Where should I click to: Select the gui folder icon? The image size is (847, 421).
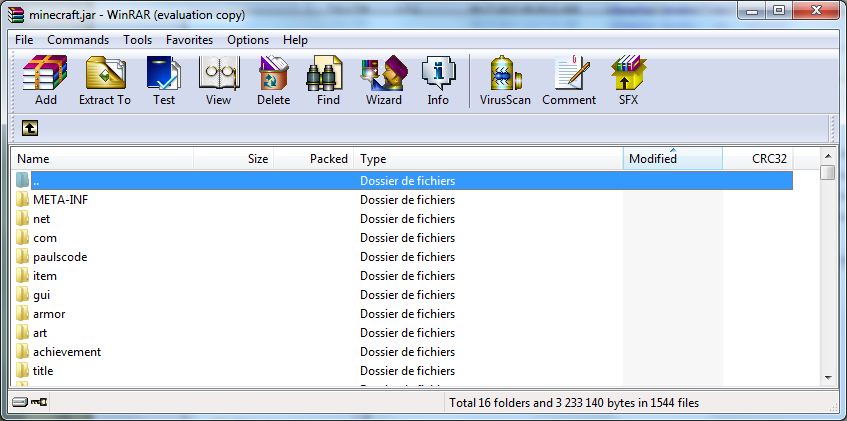[22, 295]
